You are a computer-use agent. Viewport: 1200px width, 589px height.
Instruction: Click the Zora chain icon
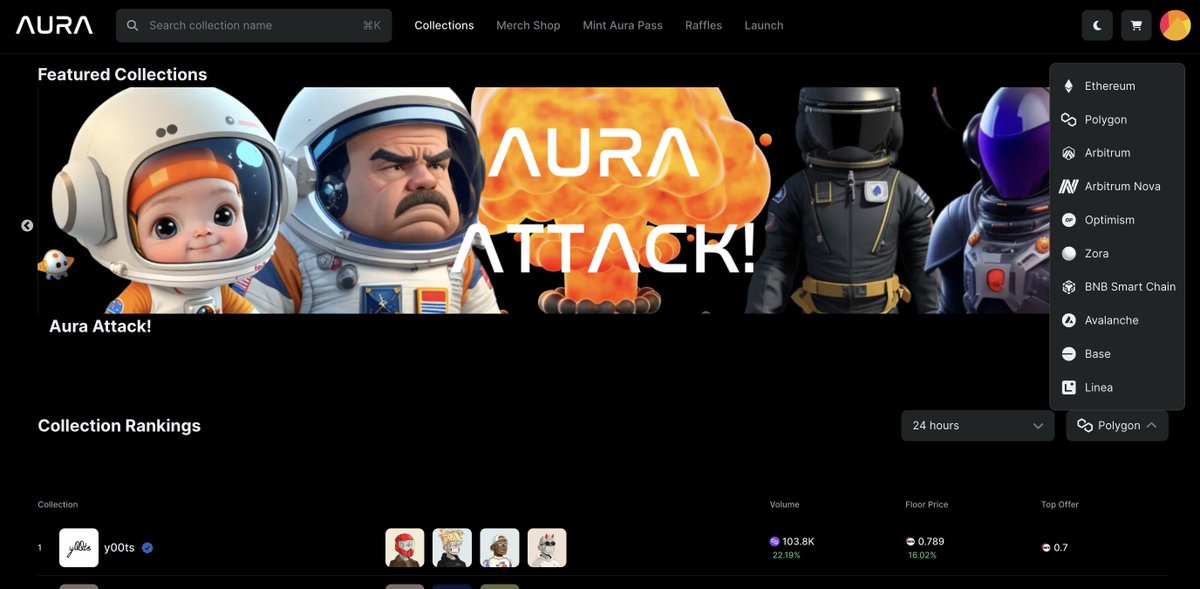tap(1068, 254)
